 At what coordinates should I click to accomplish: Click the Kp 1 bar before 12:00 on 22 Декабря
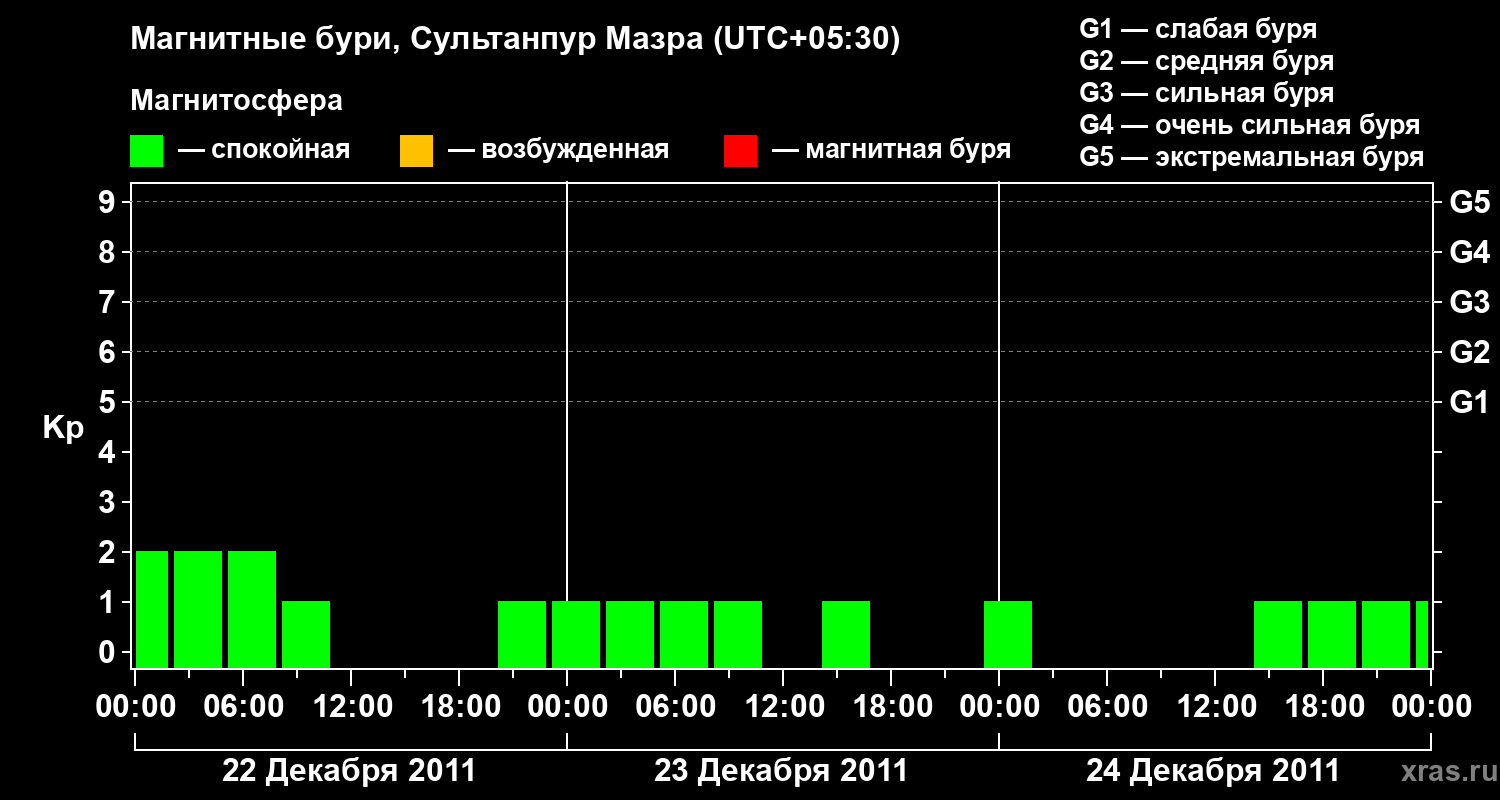tap(306, 634)
